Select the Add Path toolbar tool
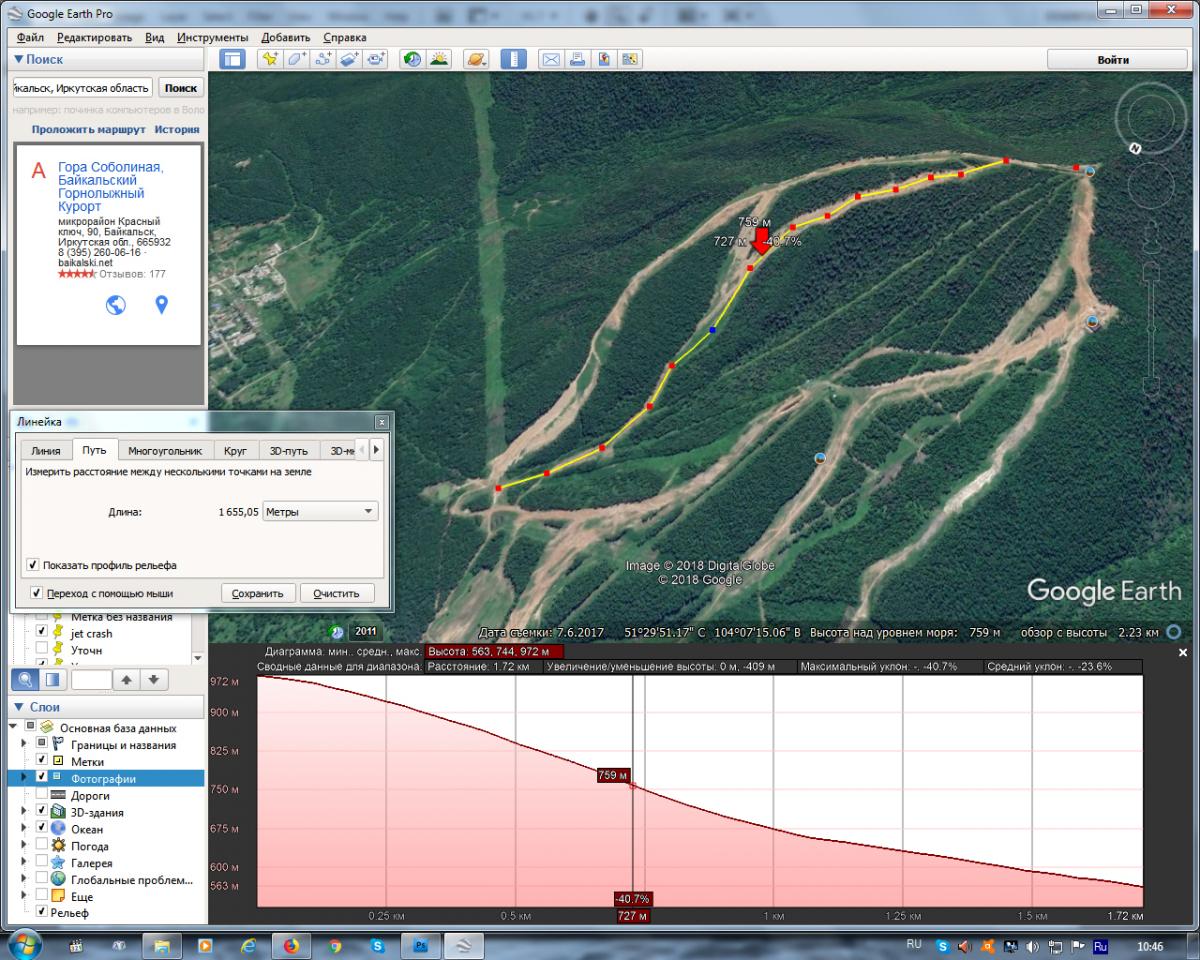The height and width of the screenshot is (960, 1200). click(322, 59)
